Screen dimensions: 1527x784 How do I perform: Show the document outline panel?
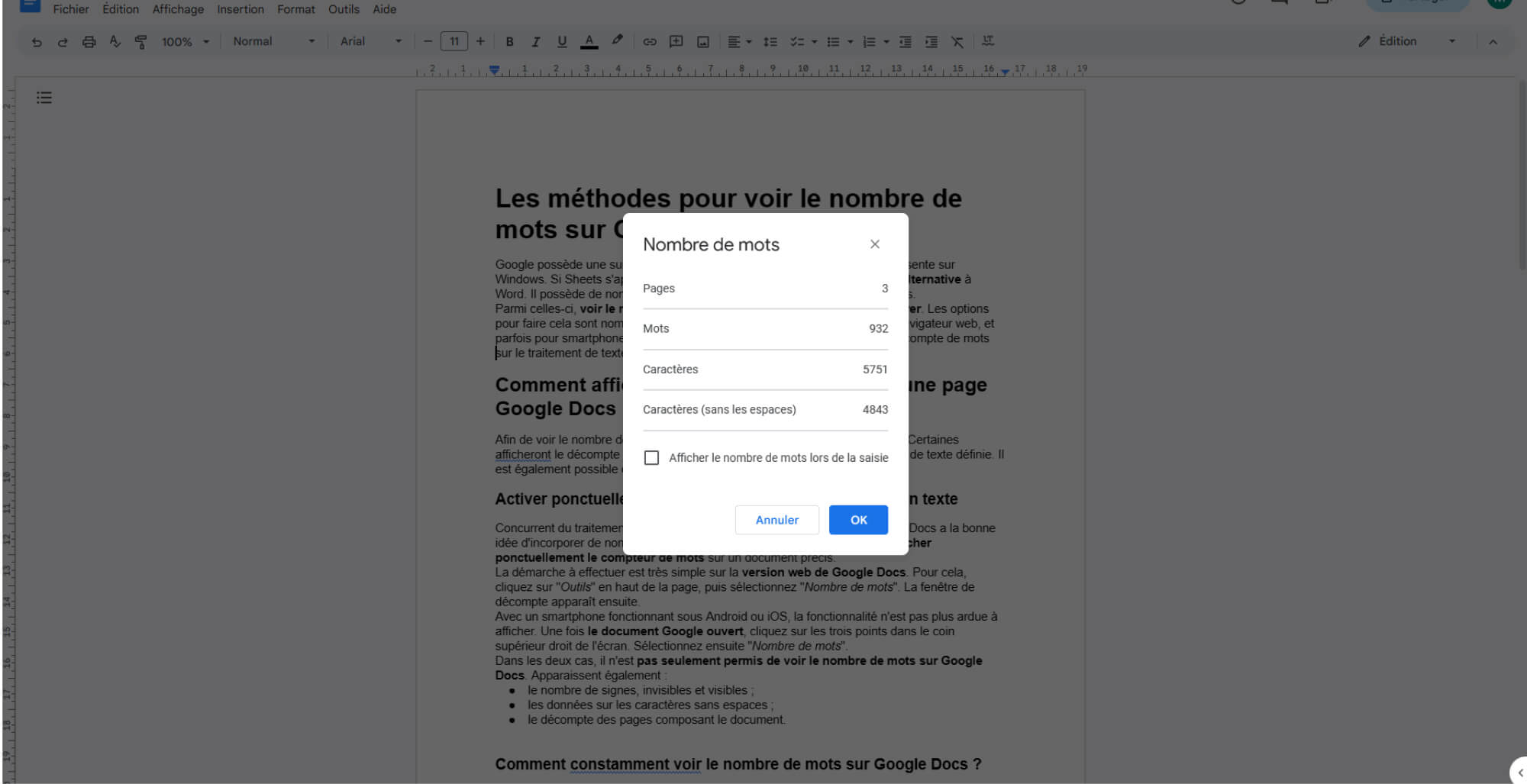[44, 98]
